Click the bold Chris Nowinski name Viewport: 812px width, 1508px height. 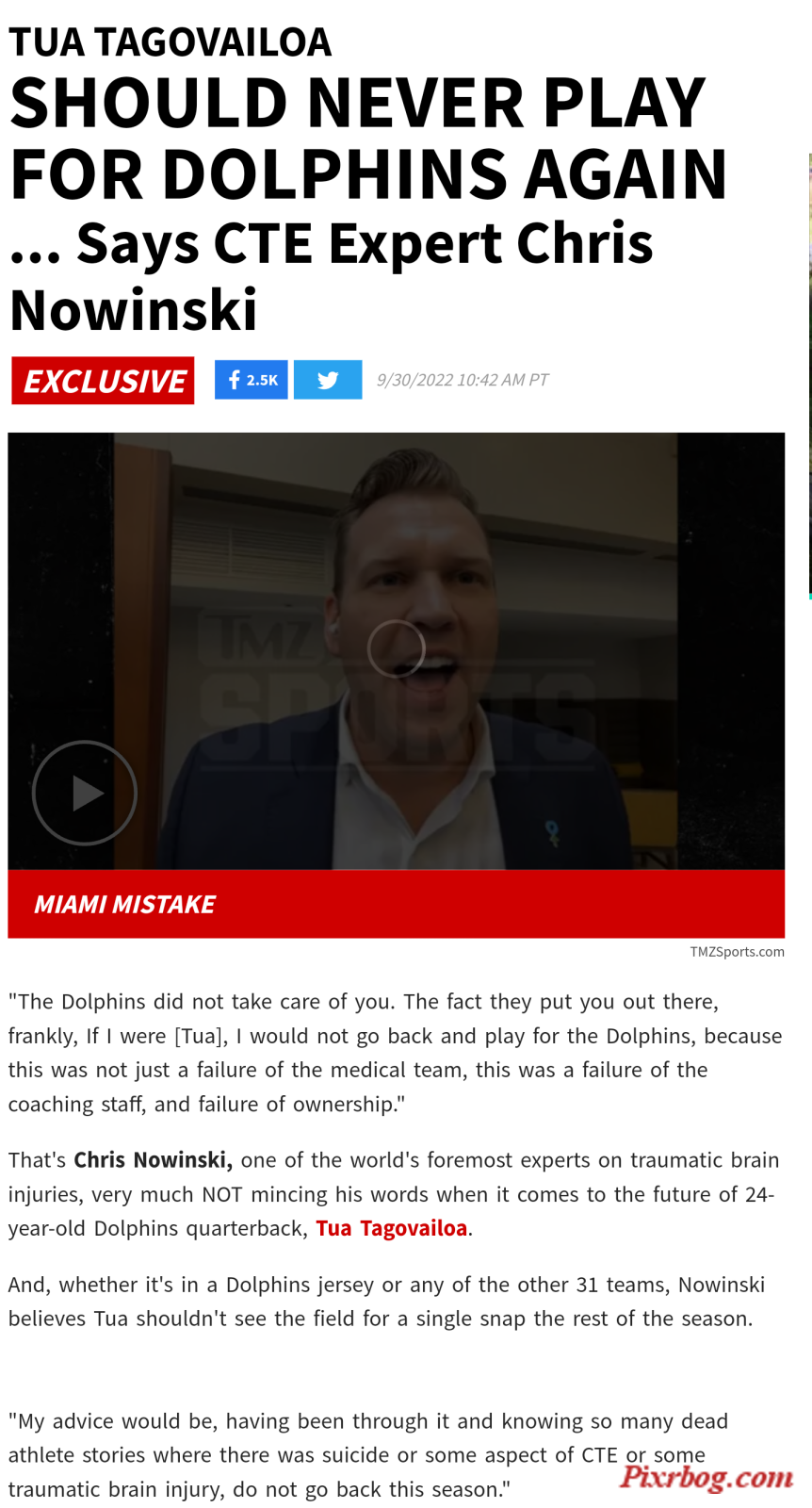tap(153, 1160)
